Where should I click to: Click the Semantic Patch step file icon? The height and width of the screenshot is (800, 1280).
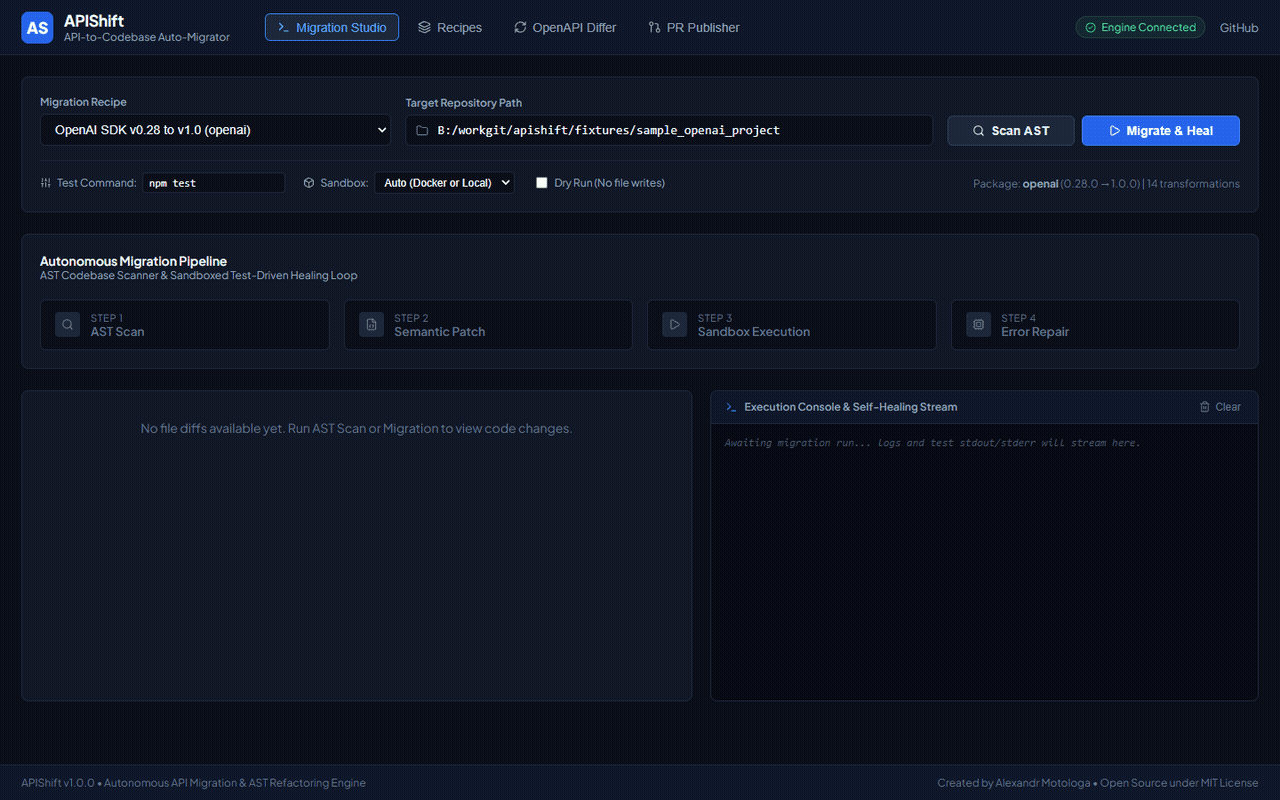pos(371,325)
